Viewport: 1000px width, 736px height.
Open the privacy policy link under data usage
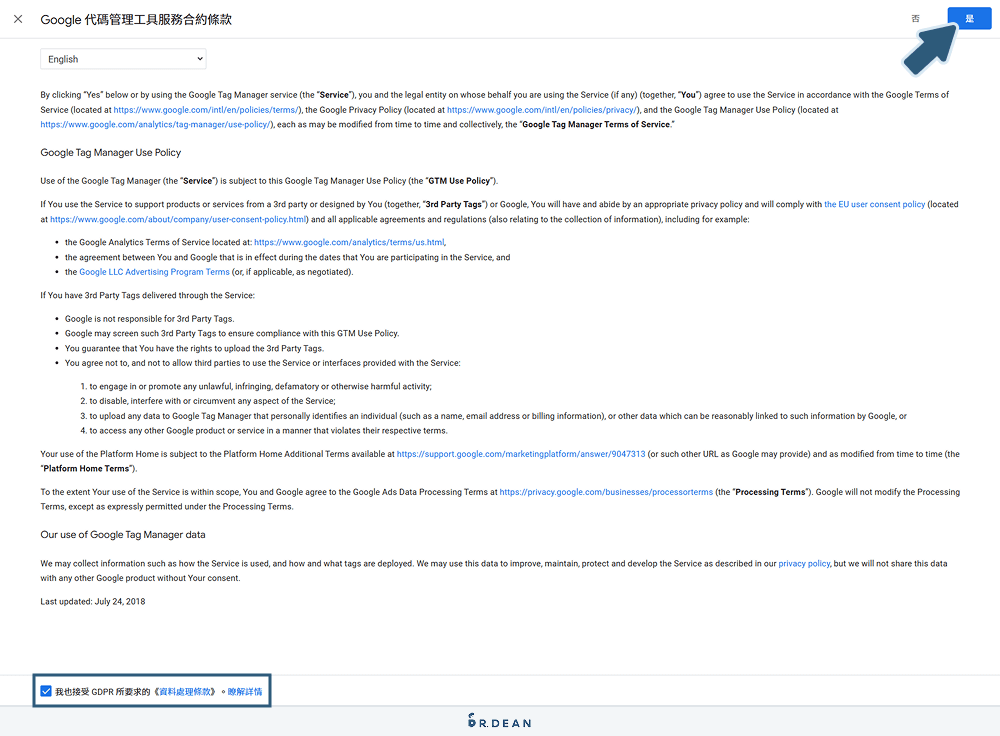click(x=804, y=563)
